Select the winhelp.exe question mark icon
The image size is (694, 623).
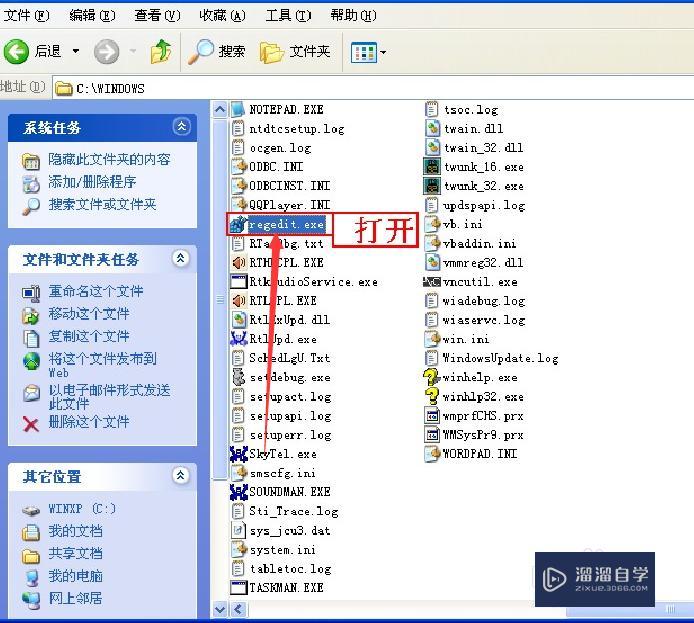(x=431, y=377)
